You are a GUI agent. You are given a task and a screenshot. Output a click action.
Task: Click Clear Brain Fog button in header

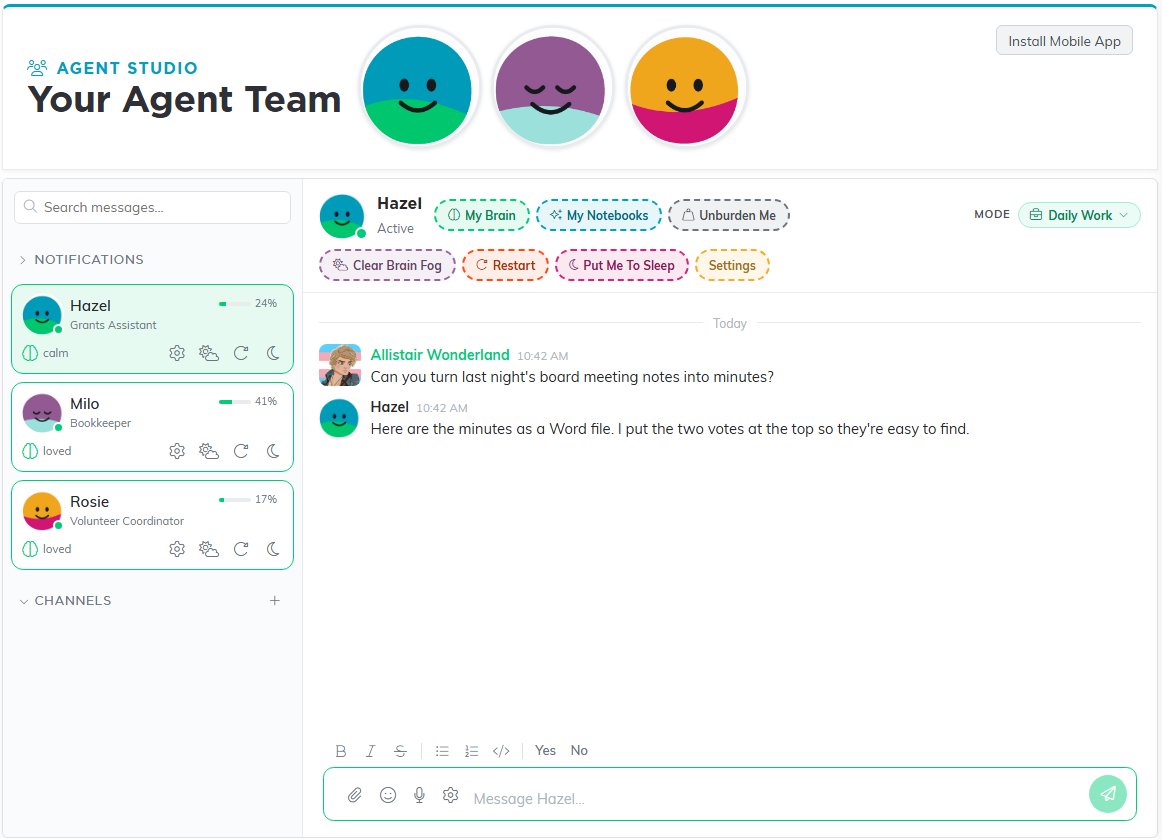click(x=388, y=265)
